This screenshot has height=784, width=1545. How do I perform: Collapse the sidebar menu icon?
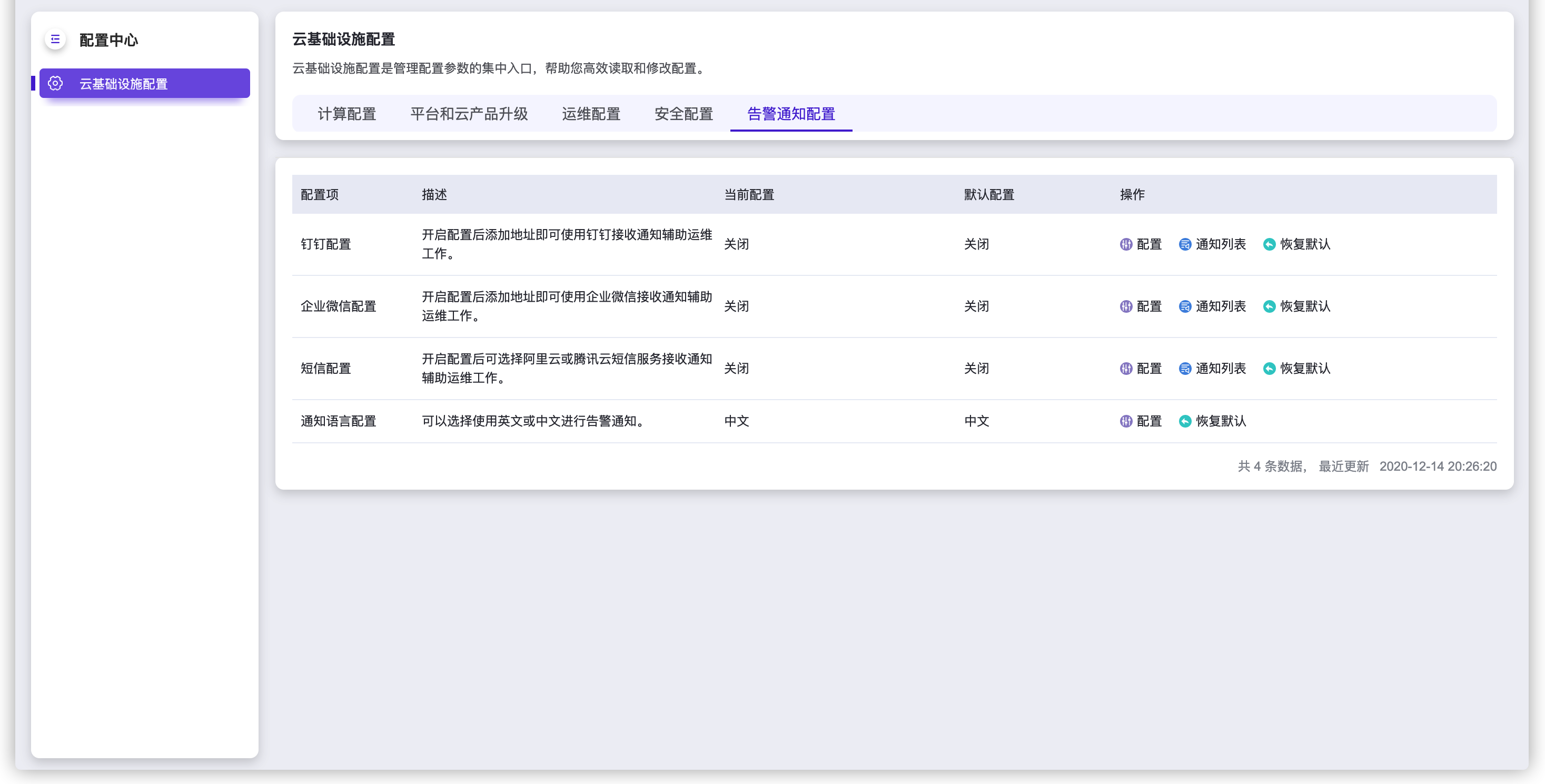coord(55,39)
